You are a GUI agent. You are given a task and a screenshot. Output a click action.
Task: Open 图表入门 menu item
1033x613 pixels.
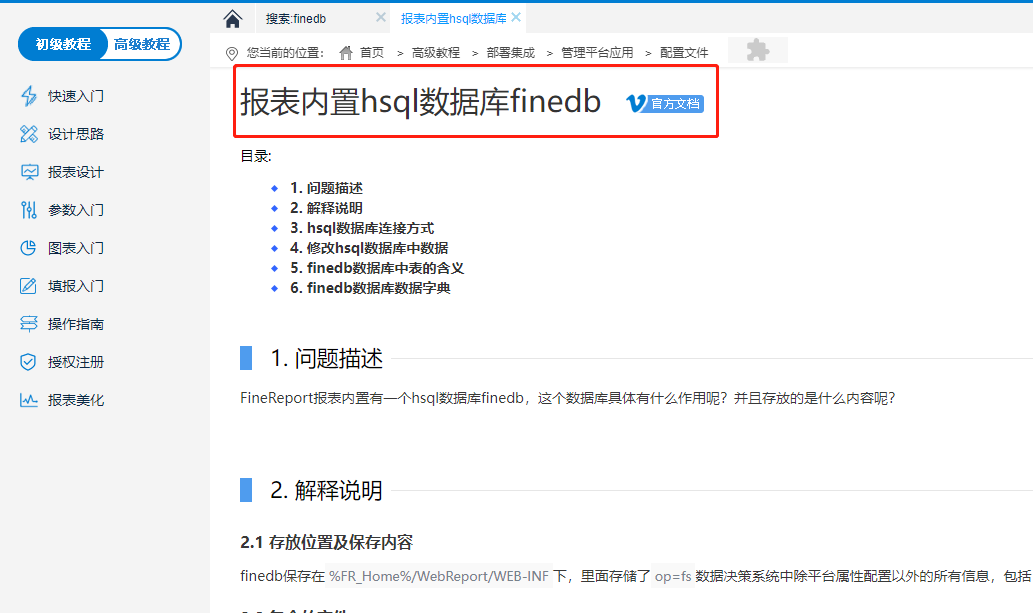[76, 248]
